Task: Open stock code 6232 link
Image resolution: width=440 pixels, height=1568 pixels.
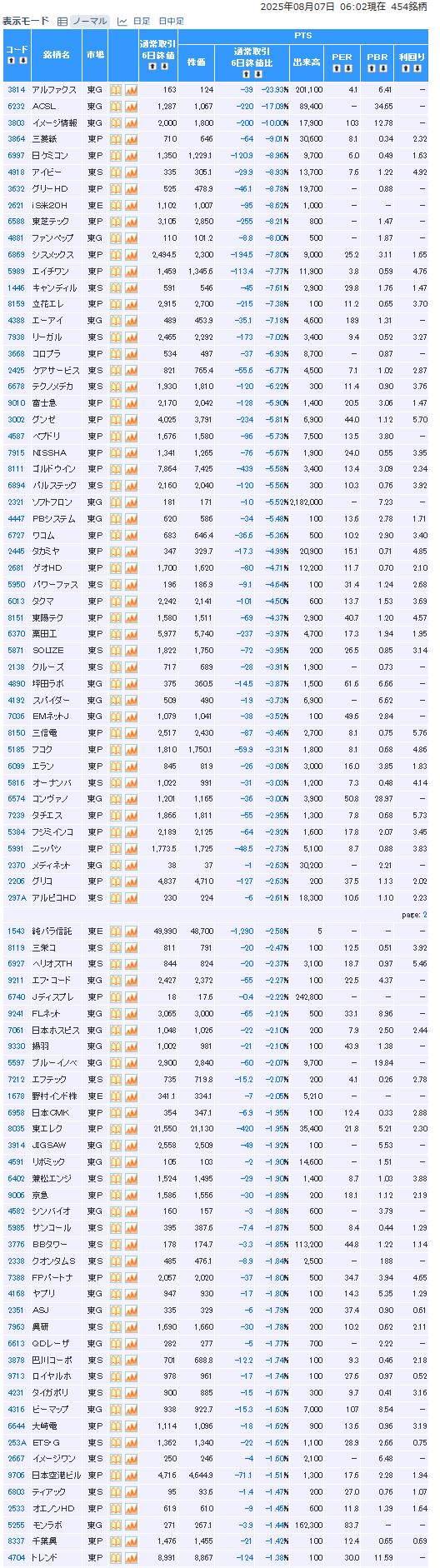Action: click(x=16, y=107)
